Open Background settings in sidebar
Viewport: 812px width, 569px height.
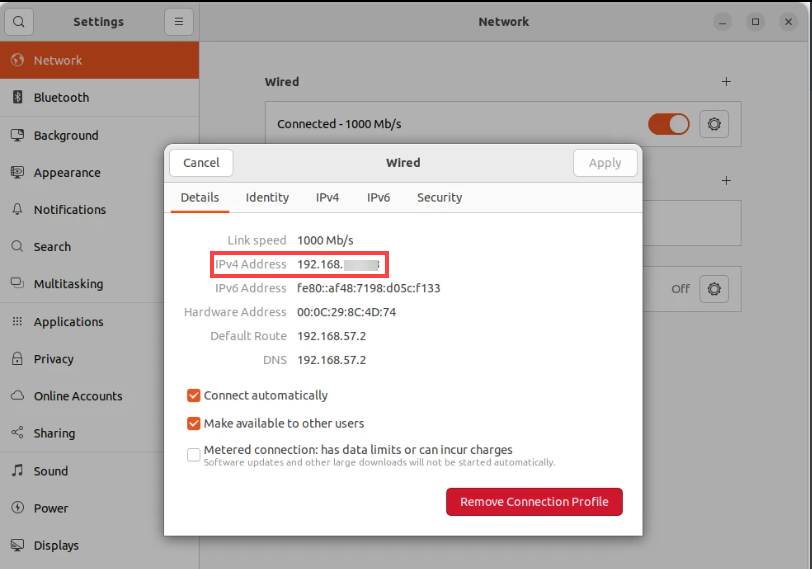point(66,135)
